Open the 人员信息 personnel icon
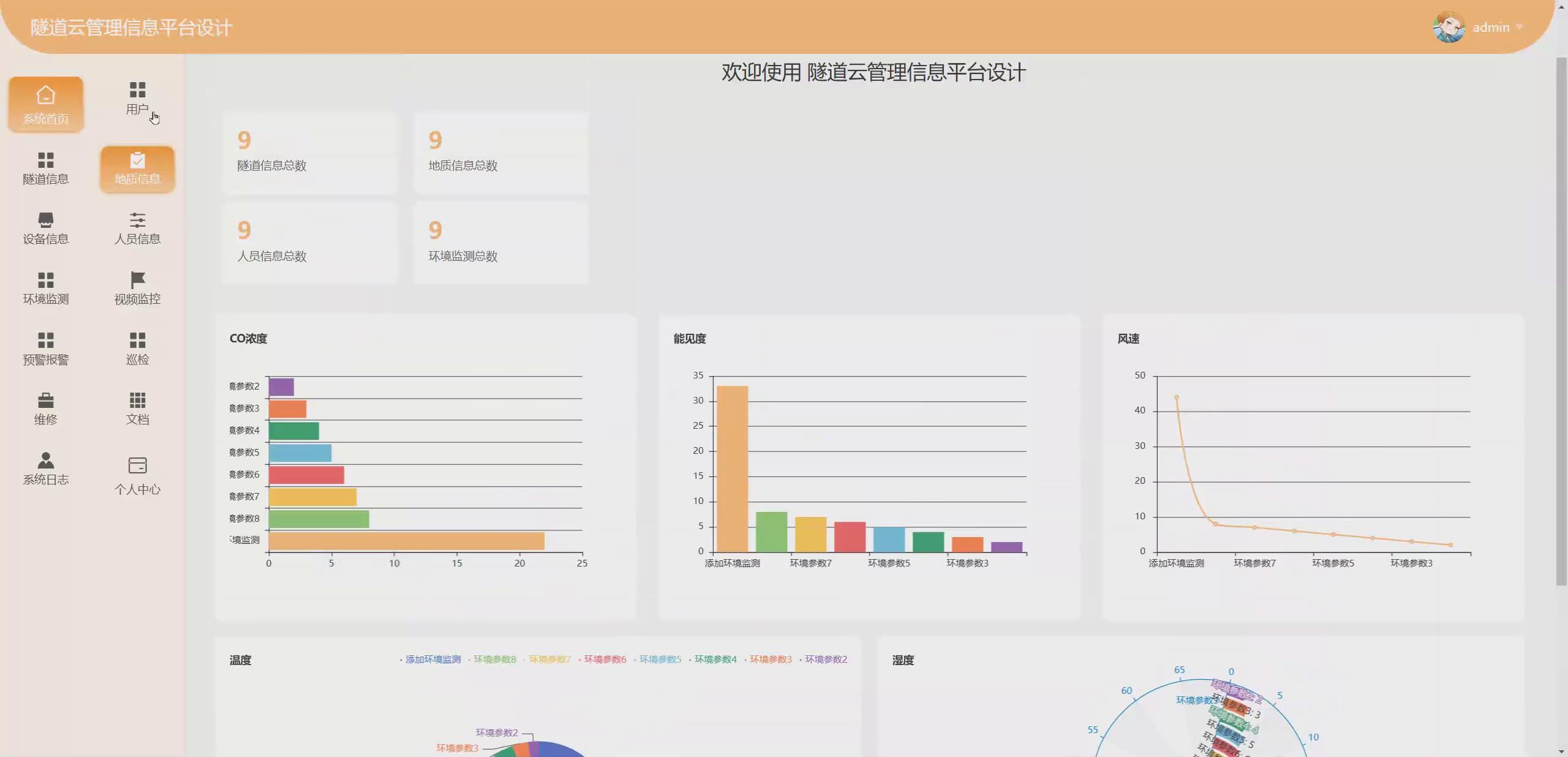 click(x=137, y=227)
